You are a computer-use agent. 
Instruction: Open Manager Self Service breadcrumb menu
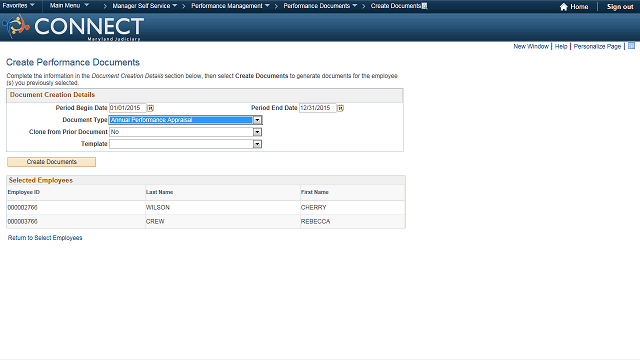[144, 6]
